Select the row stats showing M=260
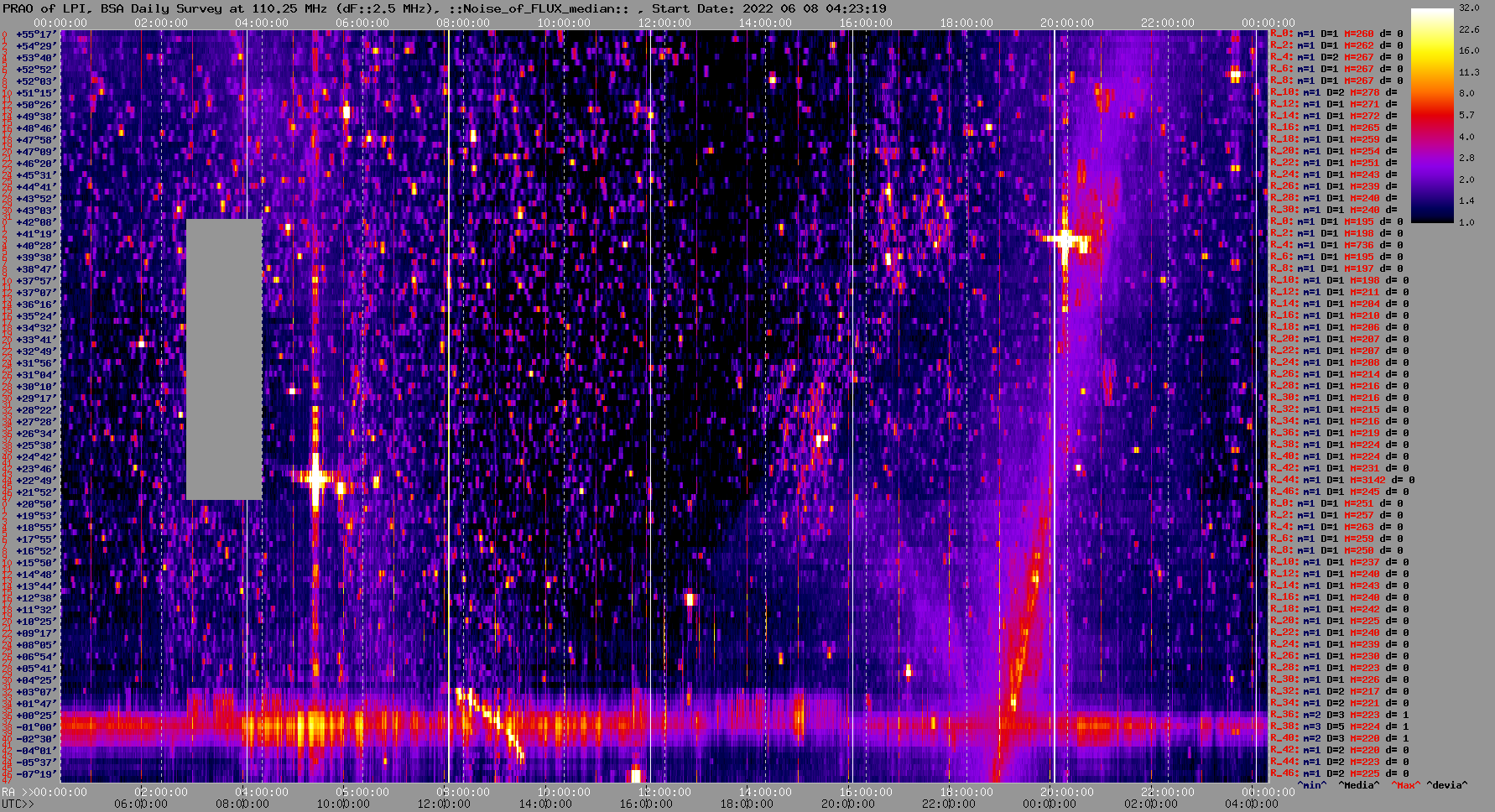 1336,34
